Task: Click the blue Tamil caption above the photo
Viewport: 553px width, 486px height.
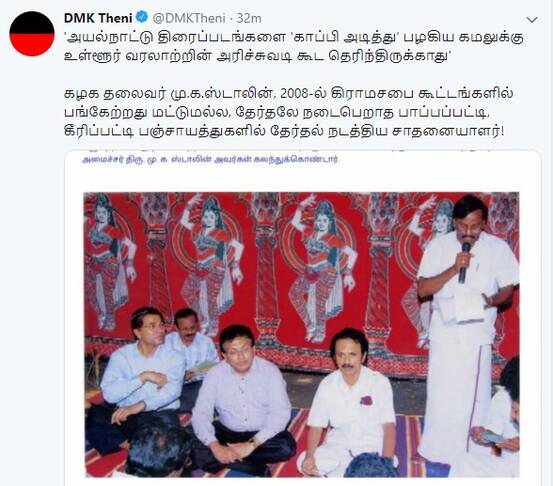Action: click(211, 159)
